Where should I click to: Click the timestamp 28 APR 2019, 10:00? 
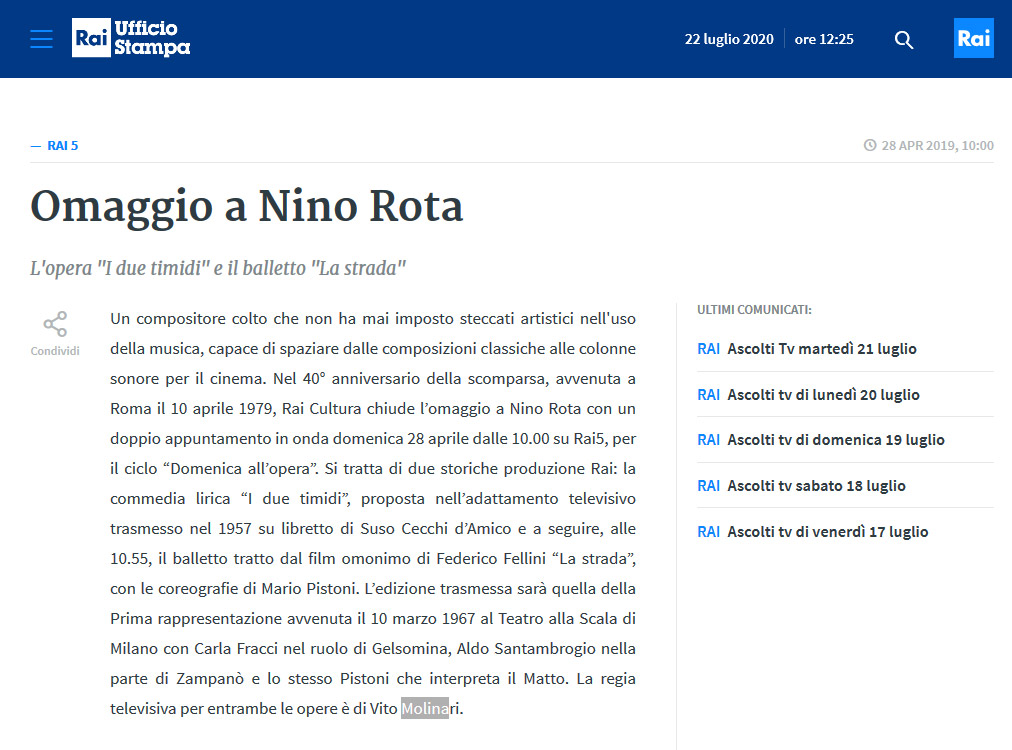pyautogui.click(x=937, y=146)
